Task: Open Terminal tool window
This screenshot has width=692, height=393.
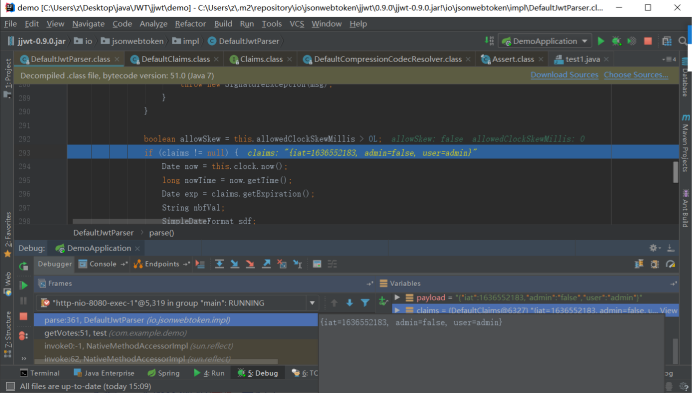Action: (x=40, y=373)
